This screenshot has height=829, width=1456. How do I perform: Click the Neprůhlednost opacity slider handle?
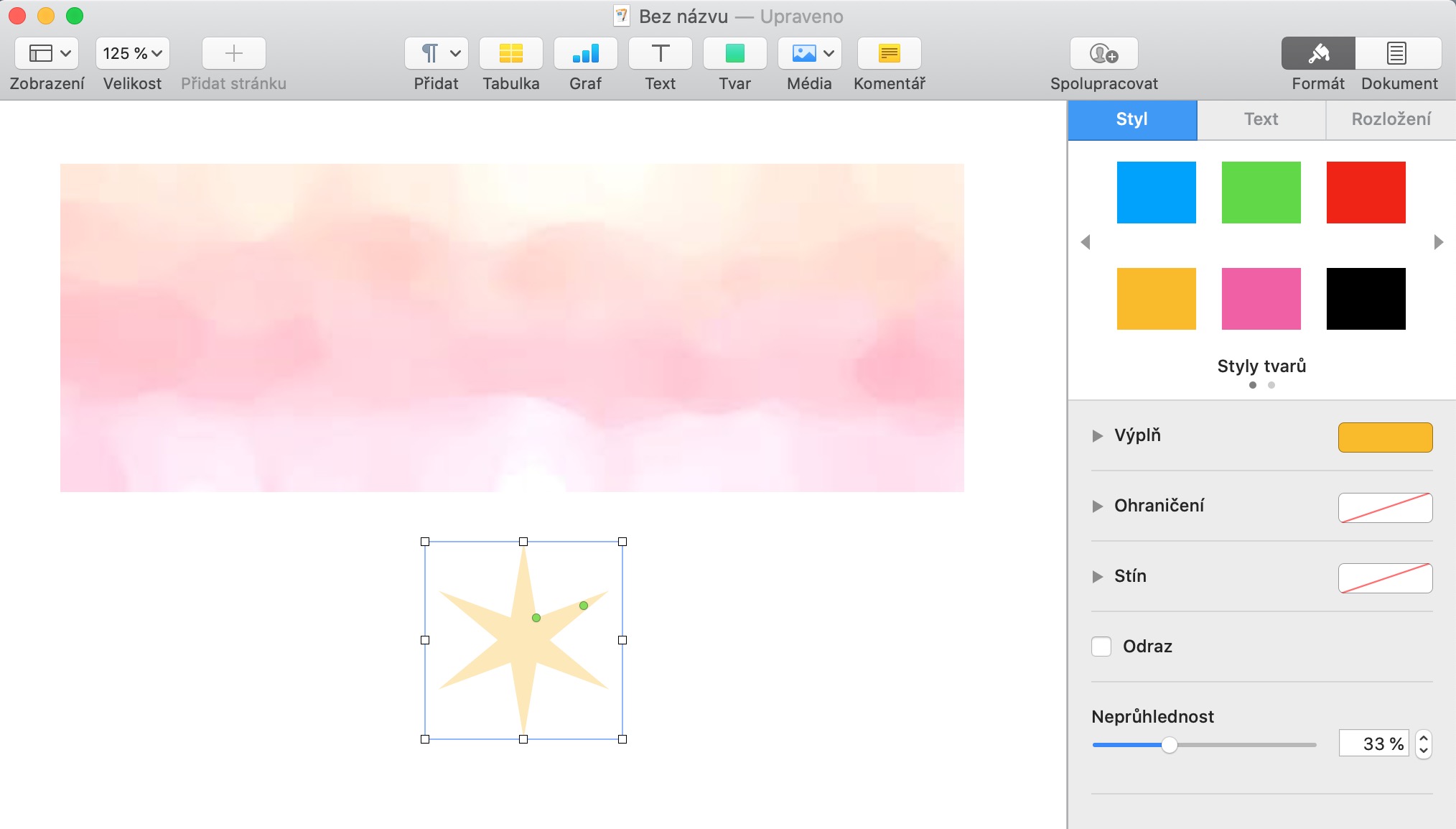(1170, 745)
